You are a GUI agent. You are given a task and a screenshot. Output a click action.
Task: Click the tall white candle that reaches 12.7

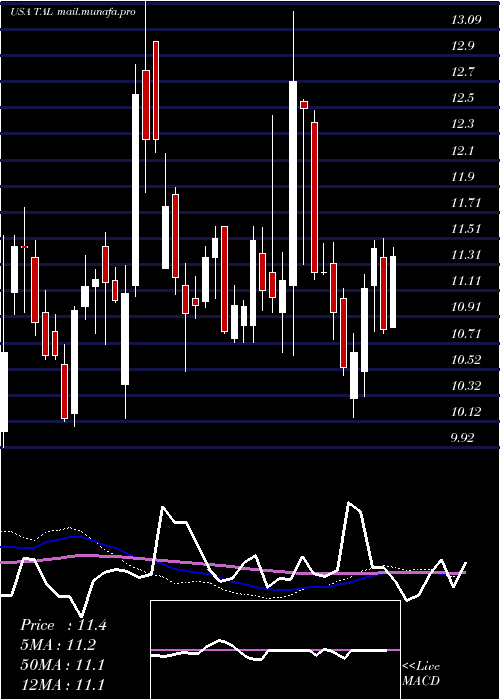point(293,183)
